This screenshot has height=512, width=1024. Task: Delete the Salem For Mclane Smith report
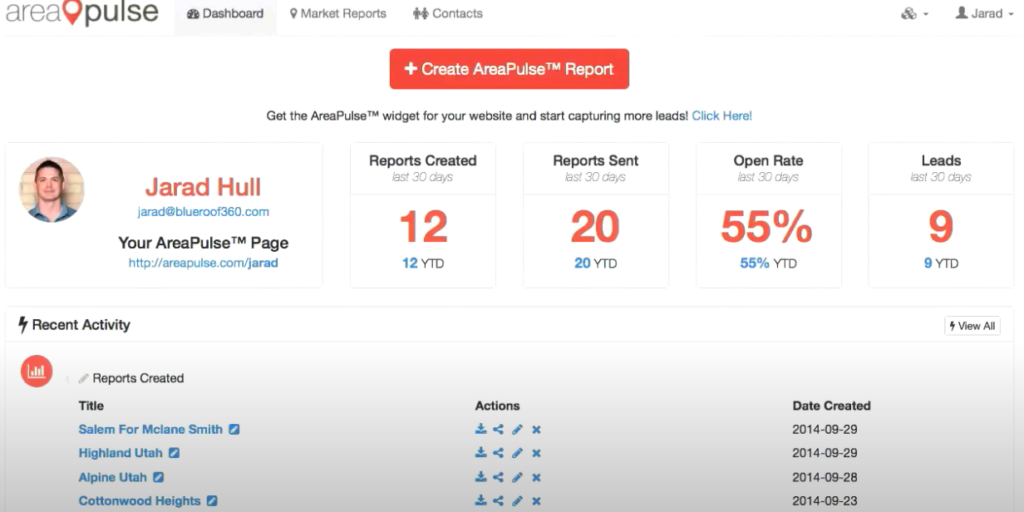tap(536, 429)
